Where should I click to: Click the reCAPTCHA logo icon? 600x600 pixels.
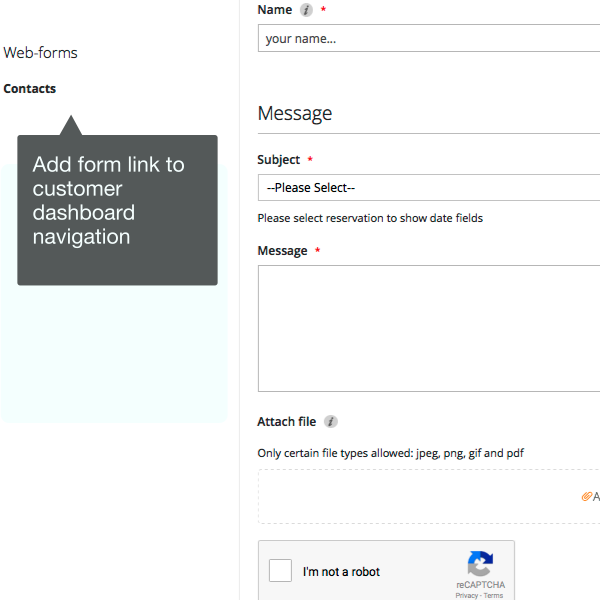(480, 563)
